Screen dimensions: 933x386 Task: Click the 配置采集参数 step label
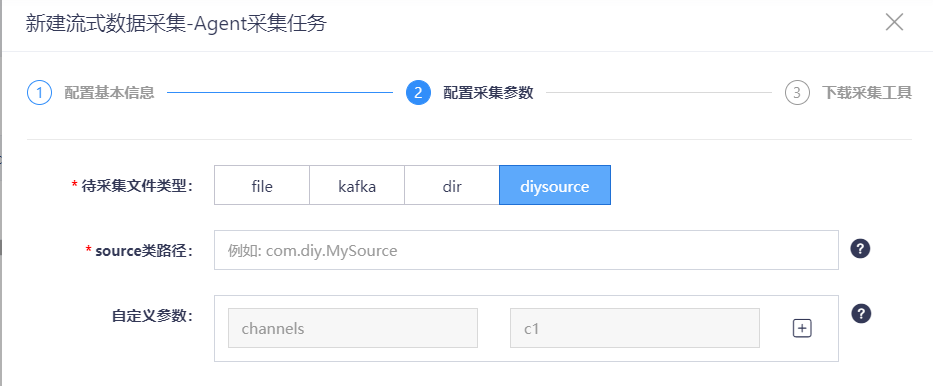[489, 93]
